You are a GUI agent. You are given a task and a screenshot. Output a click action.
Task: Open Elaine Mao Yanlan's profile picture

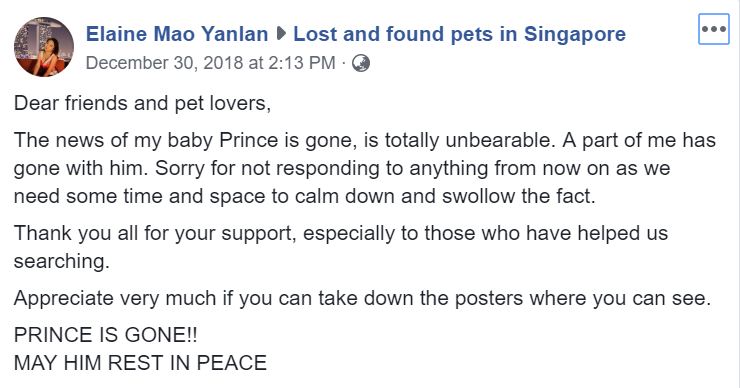(44, 47)
